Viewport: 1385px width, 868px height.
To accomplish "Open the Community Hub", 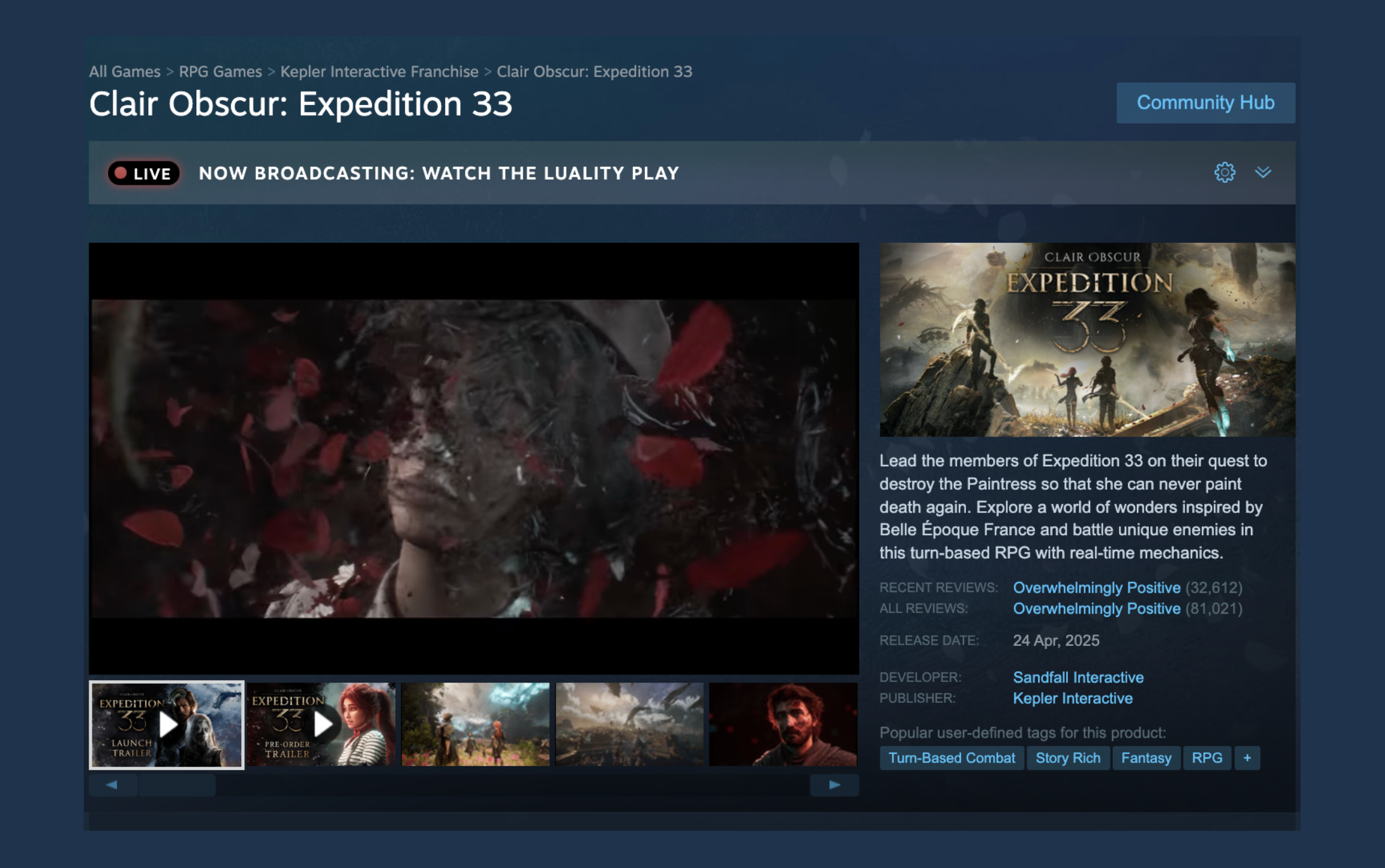I will pyautogui.click(x=1205, y=102).
